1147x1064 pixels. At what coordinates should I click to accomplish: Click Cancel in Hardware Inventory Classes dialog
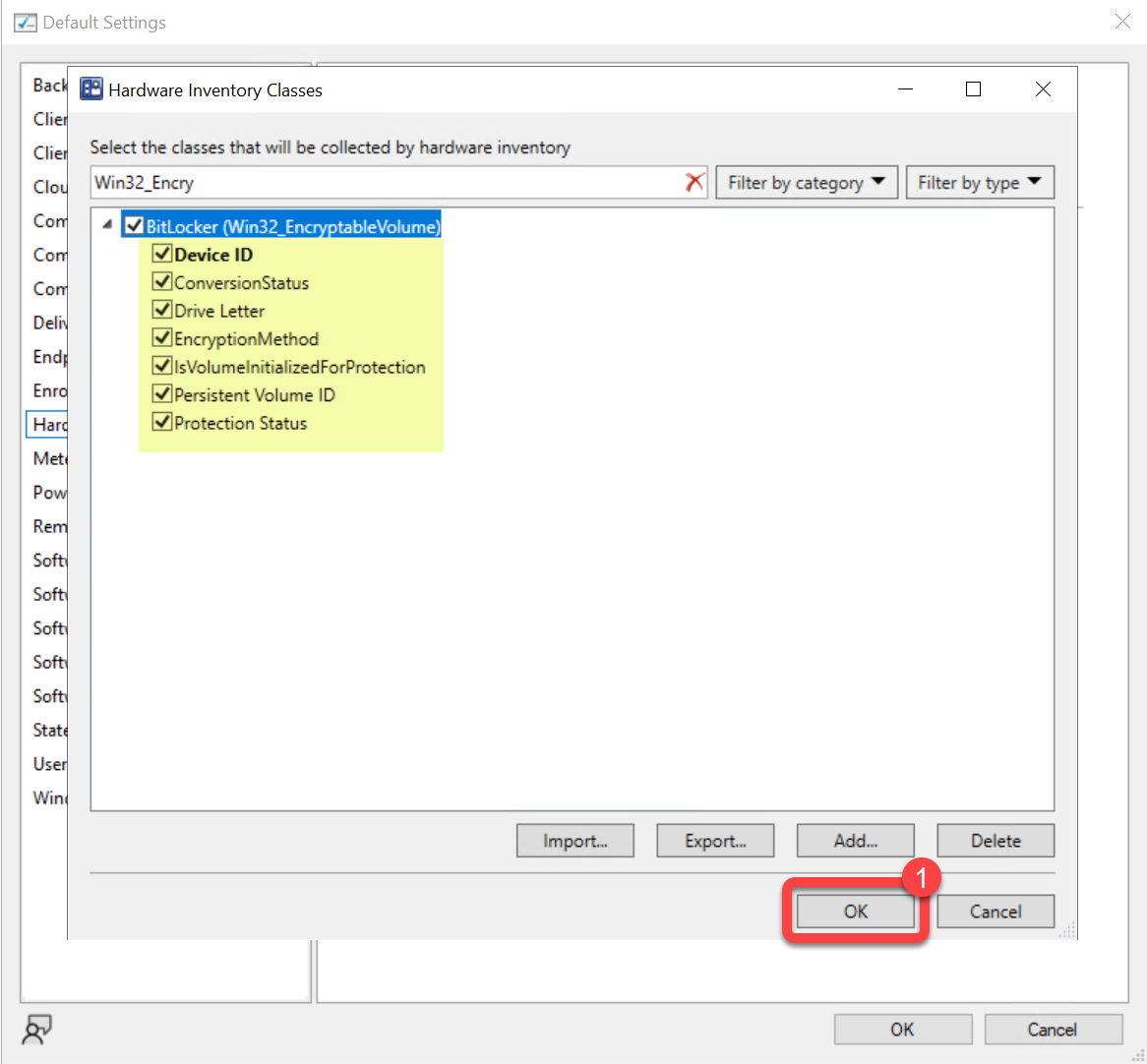[x=996, y=912]
